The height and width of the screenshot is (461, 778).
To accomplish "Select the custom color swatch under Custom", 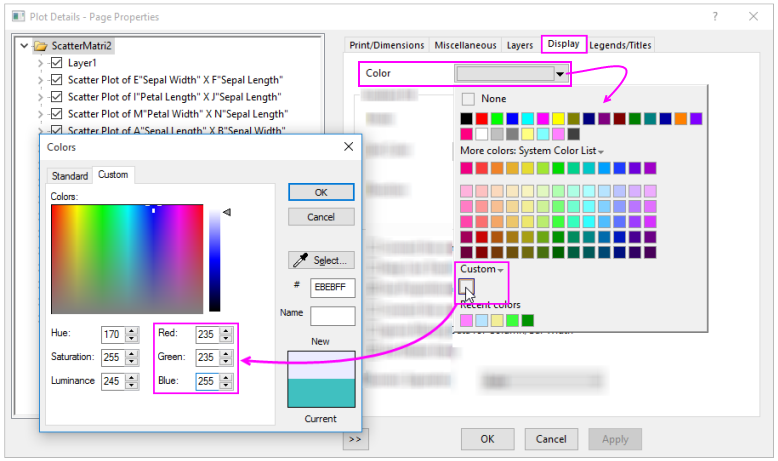I will coord(466,287).
